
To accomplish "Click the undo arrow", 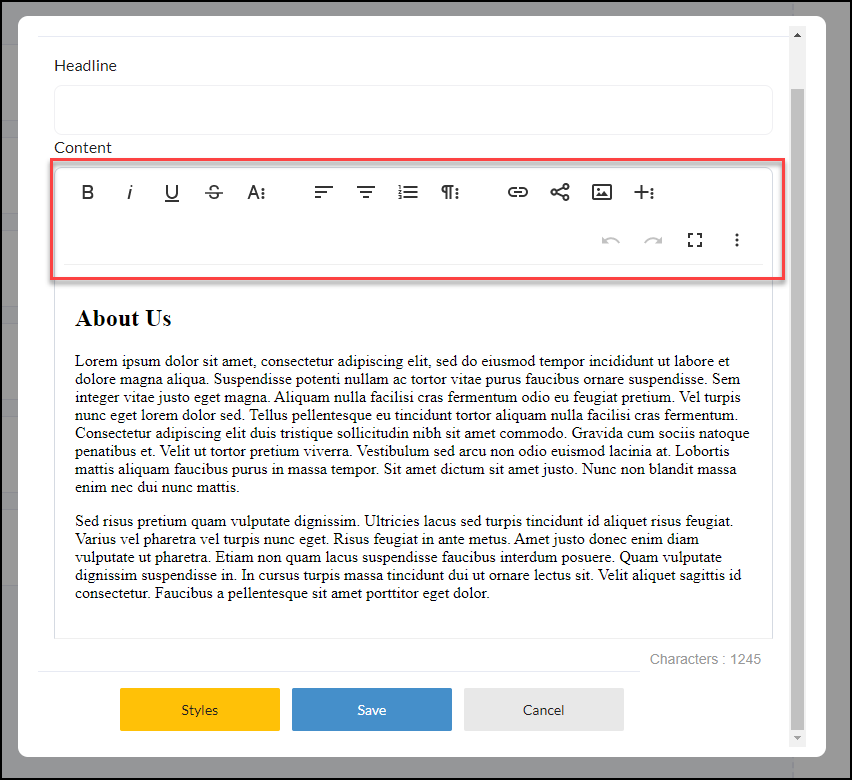I will pyautogui.click(x=611, y=240).
